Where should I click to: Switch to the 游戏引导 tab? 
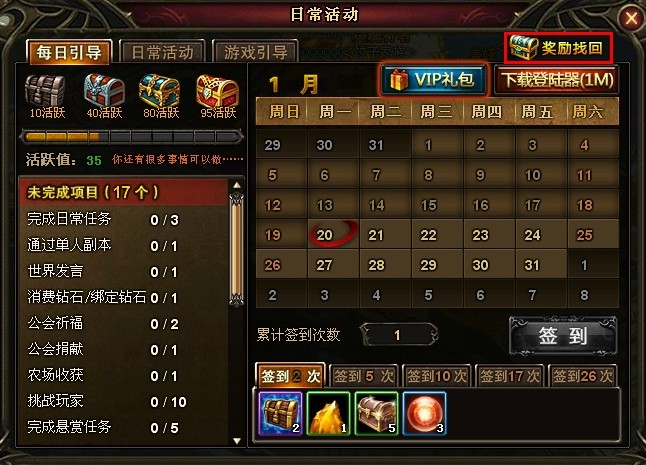pos(255,52)
